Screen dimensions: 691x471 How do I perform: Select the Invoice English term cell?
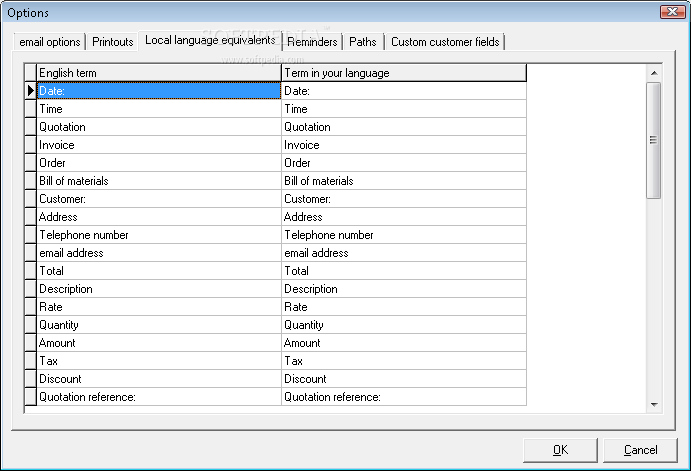coord(159,145)
